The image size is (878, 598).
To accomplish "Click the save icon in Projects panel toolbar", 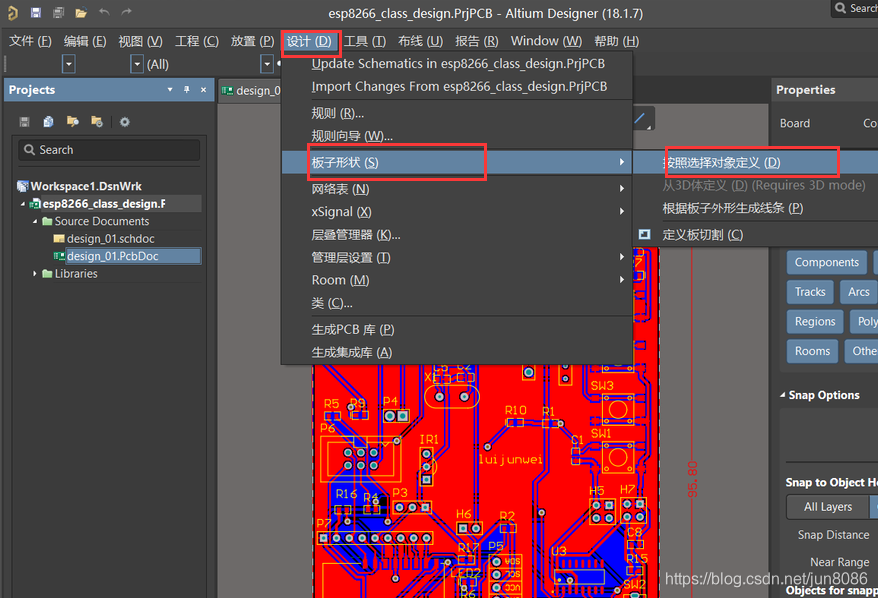I will 24,122.
